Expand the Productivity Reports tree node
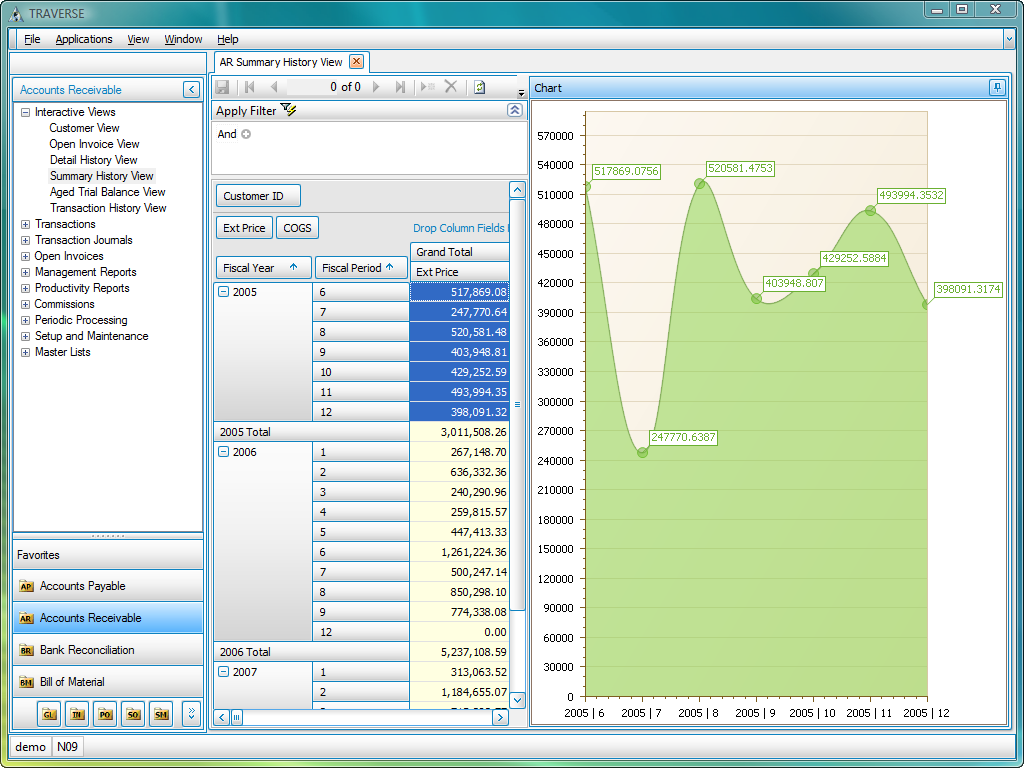 [x=25, y=288]
